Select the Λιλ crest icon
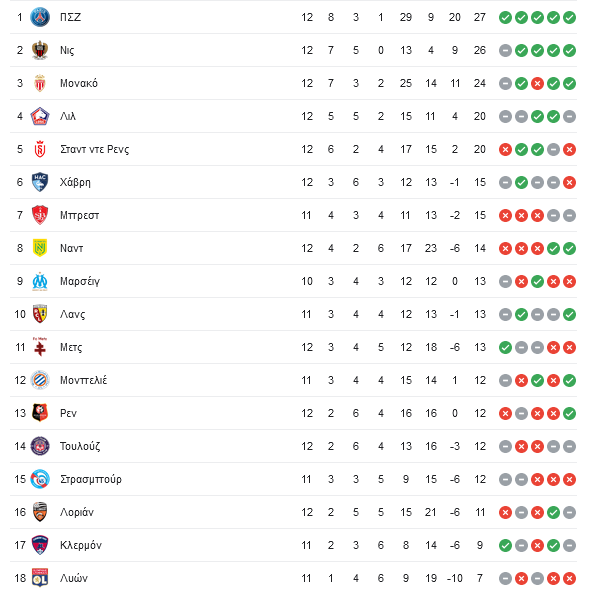This screenshot has width=595, height=598. tap(40, 116)
